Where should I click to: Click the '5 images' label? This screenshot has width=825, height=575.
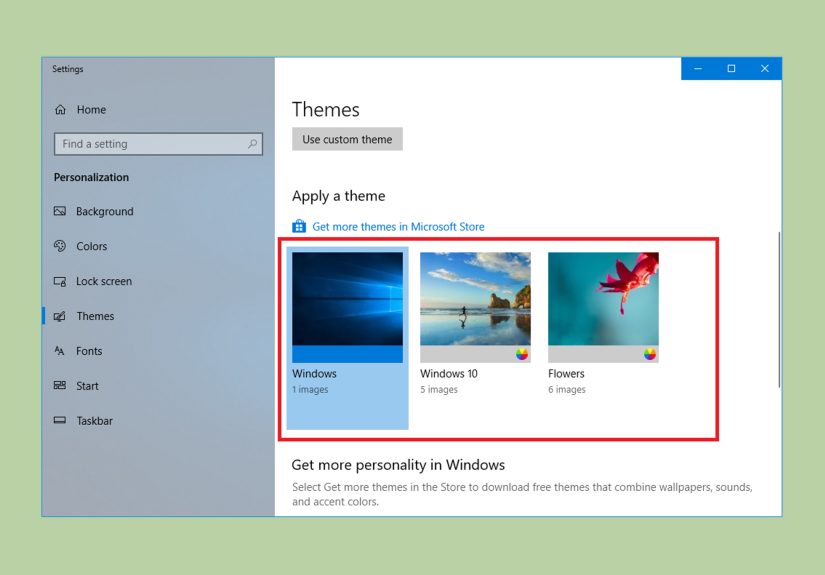pos(439,389)
